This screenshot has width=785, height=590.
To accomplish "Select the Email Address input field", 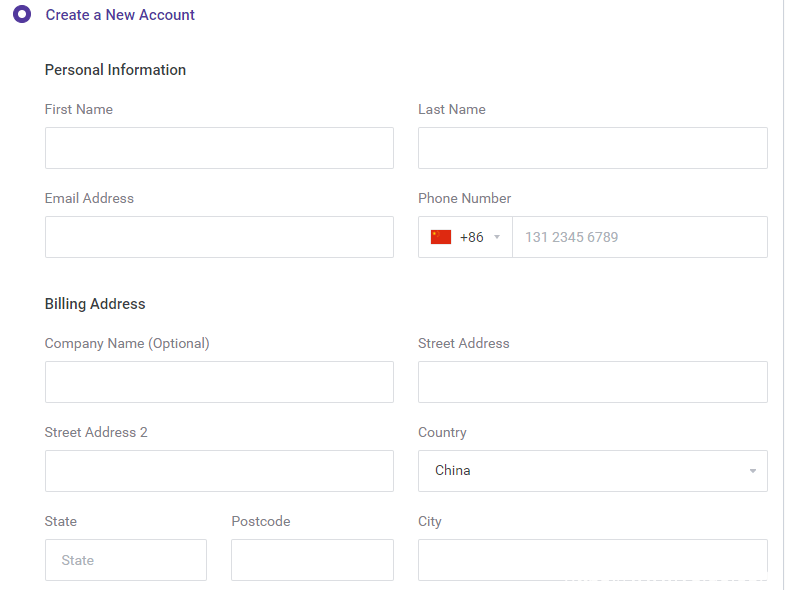I will point(219,237).
